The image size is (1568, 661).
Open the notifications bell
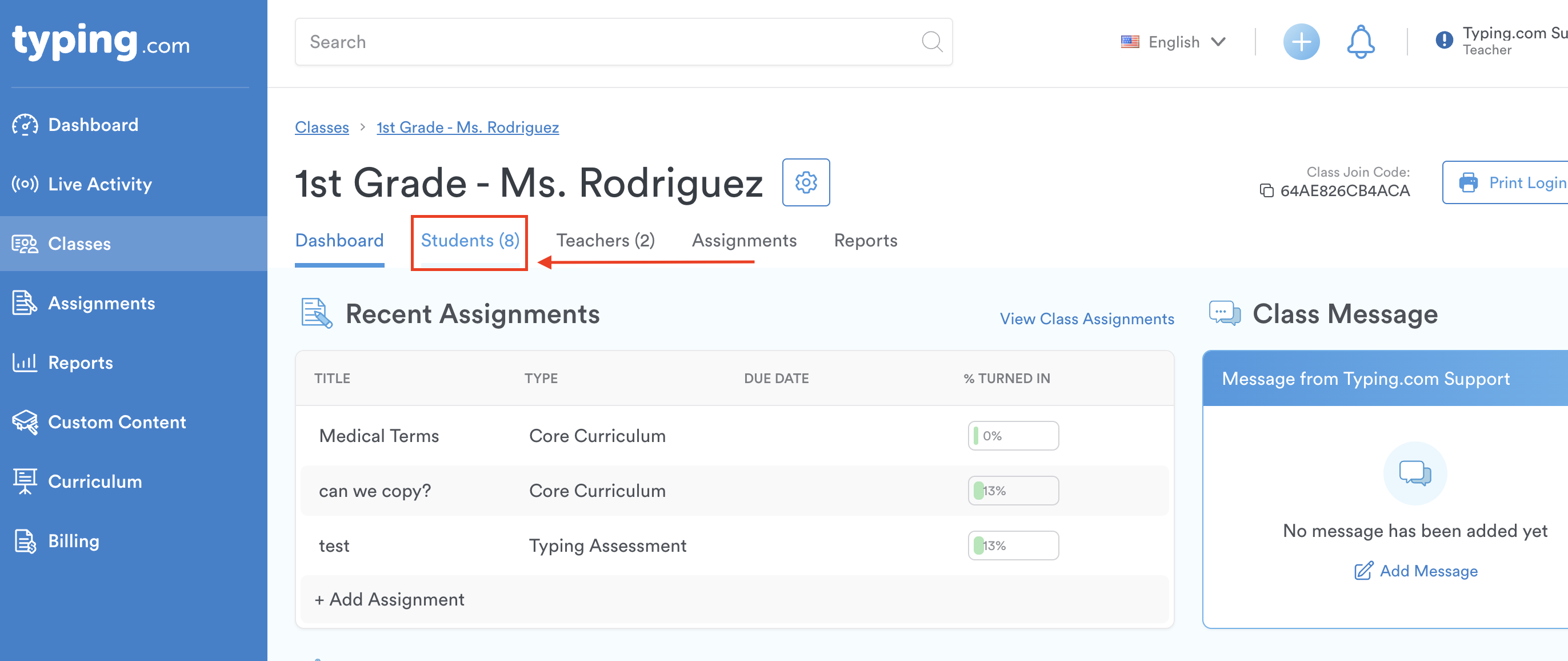click(x=1360, y=42)
